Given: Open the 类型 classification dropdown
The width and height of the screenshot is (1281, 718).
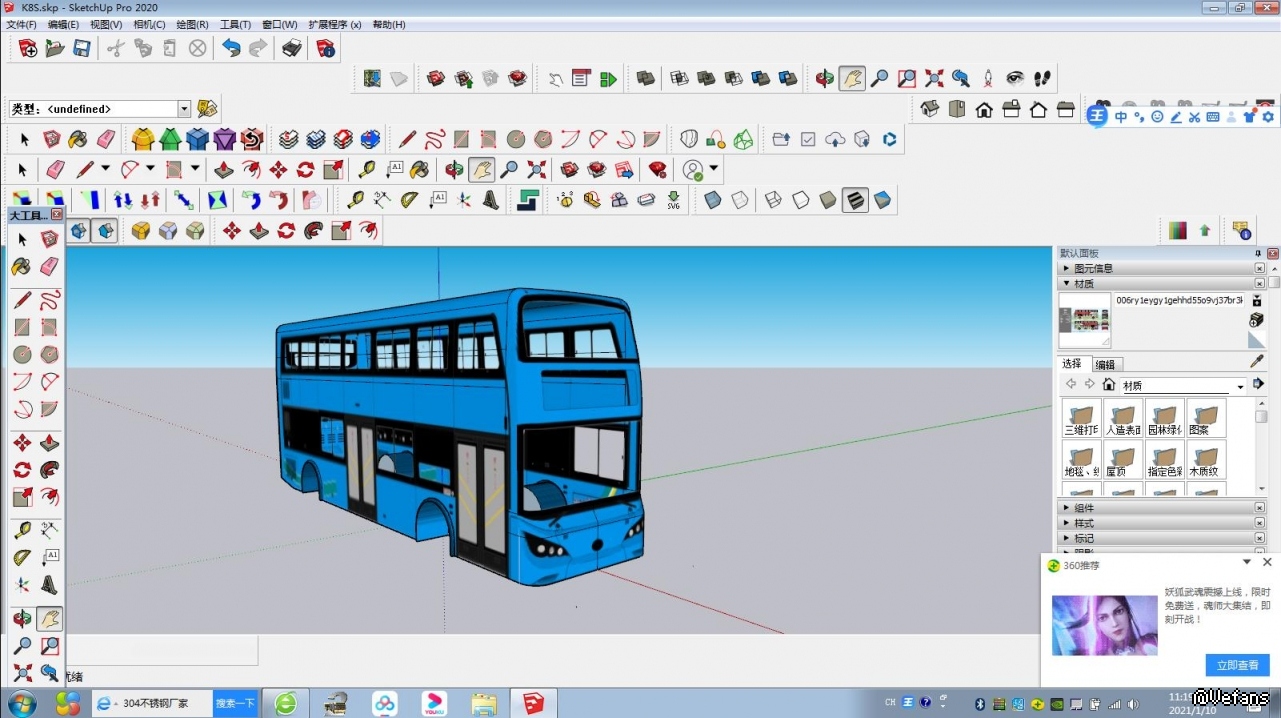Looking at the screenshot, I should coord(184,109).
